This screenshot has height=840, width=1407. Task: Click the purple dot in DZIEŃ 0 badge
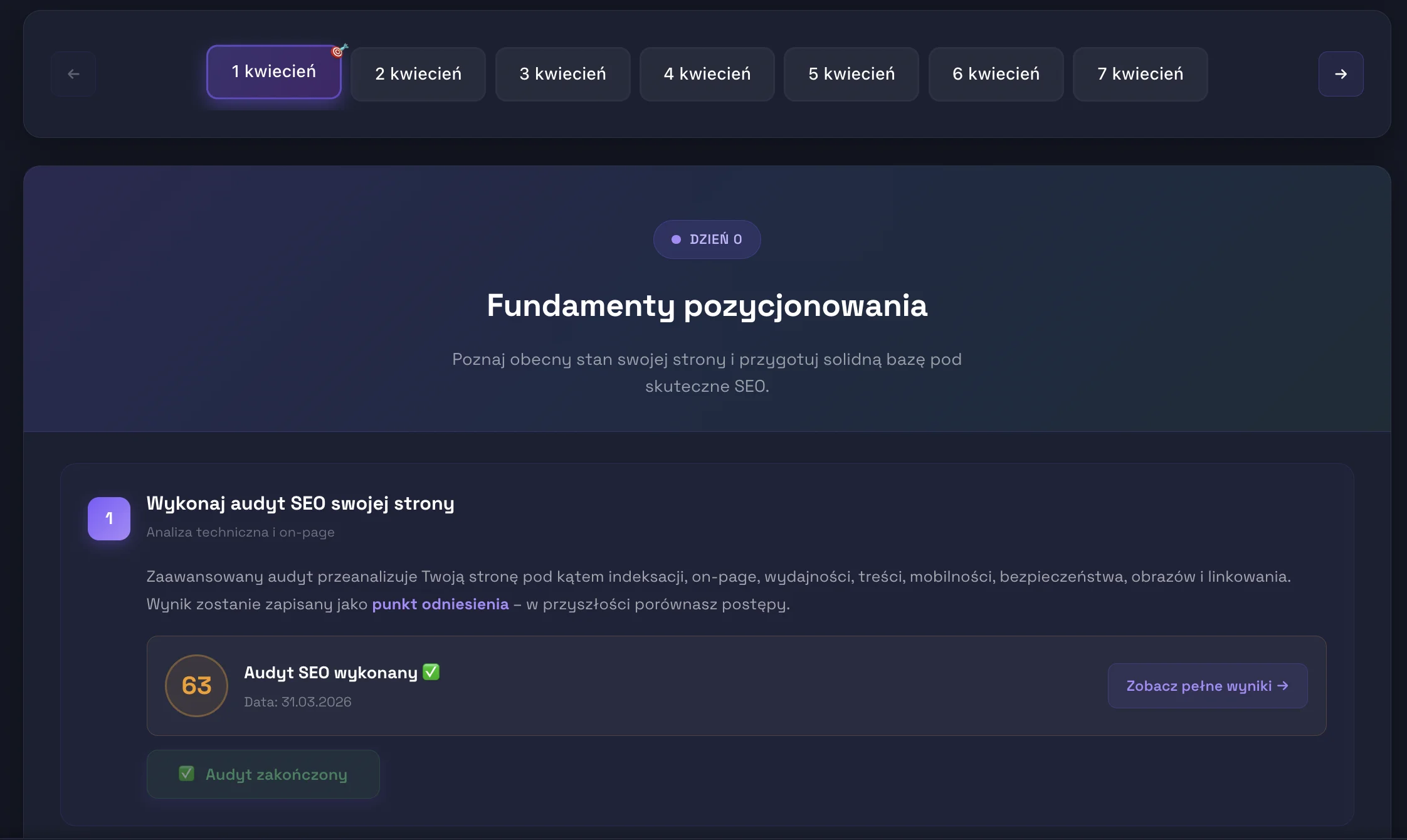tap(675, 239)
